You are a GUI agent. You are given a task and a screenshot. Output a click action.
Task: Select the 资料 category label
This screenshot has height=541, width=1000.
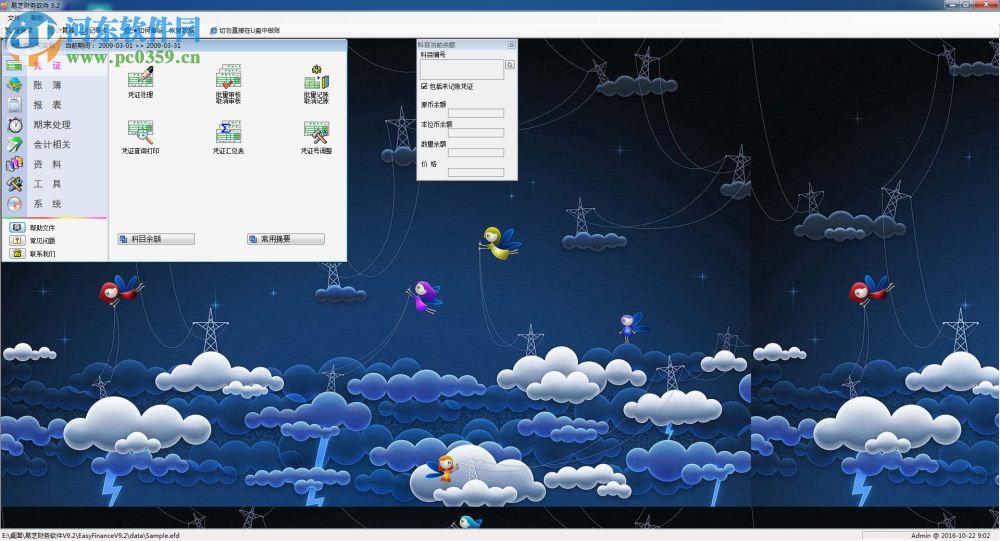48,164
